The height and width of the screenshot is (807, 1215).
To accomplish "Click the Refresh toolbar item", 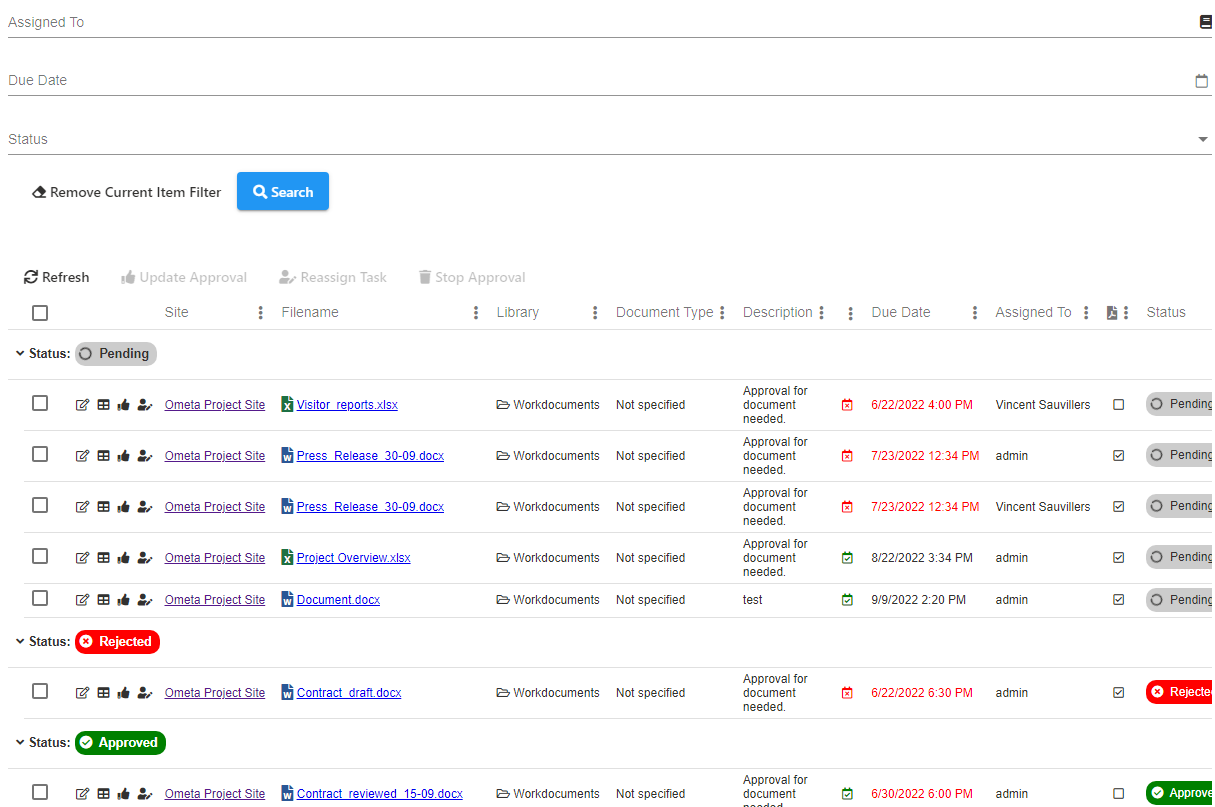I will click(57, 277).
